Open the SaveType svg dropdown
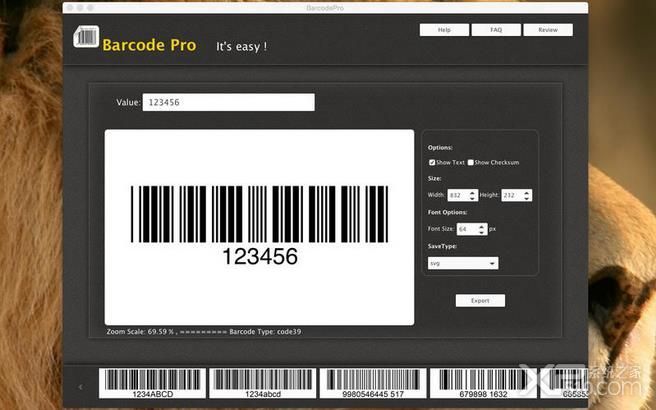The image size is (656, 410). point(463,263)
